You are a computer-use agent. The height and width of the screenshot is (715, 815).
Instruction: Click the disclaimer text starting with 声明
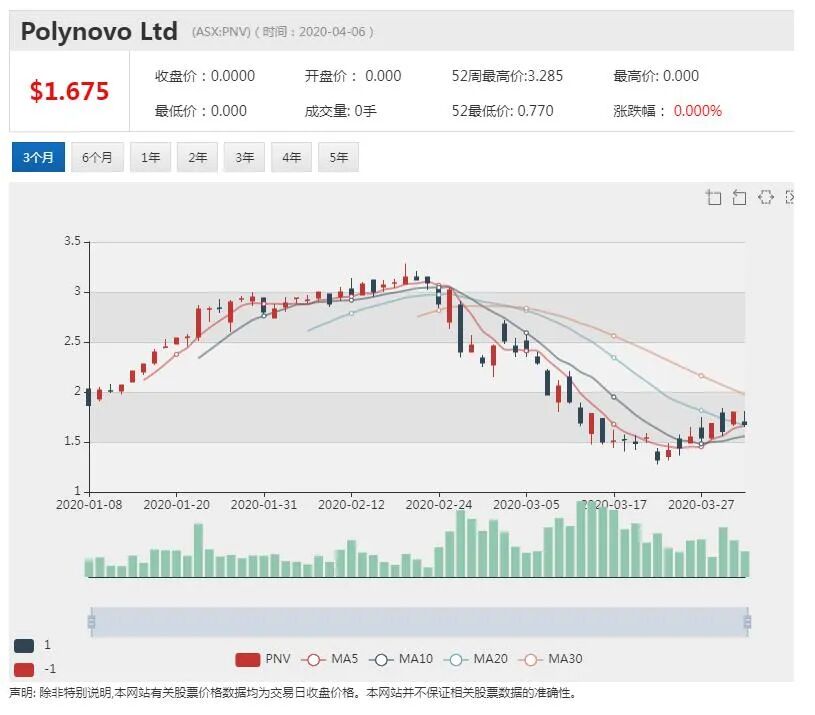click(294, 693)
